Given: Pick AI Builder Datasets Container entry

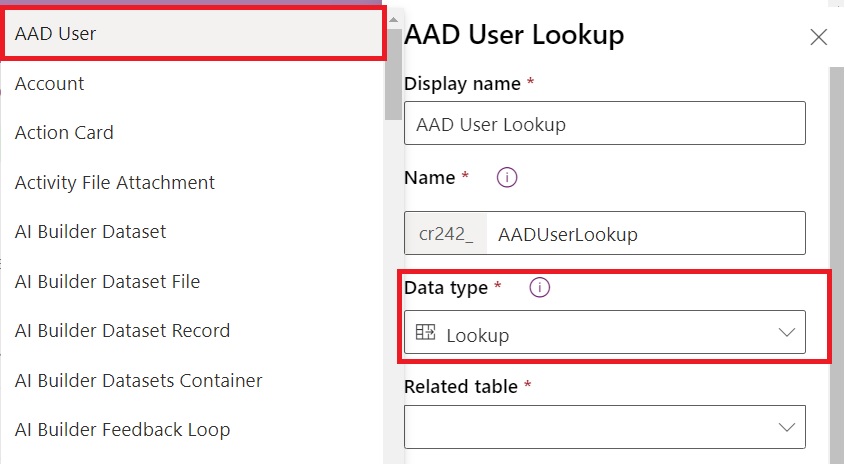Looking at the screenshot, I should [x=190, y=381].
